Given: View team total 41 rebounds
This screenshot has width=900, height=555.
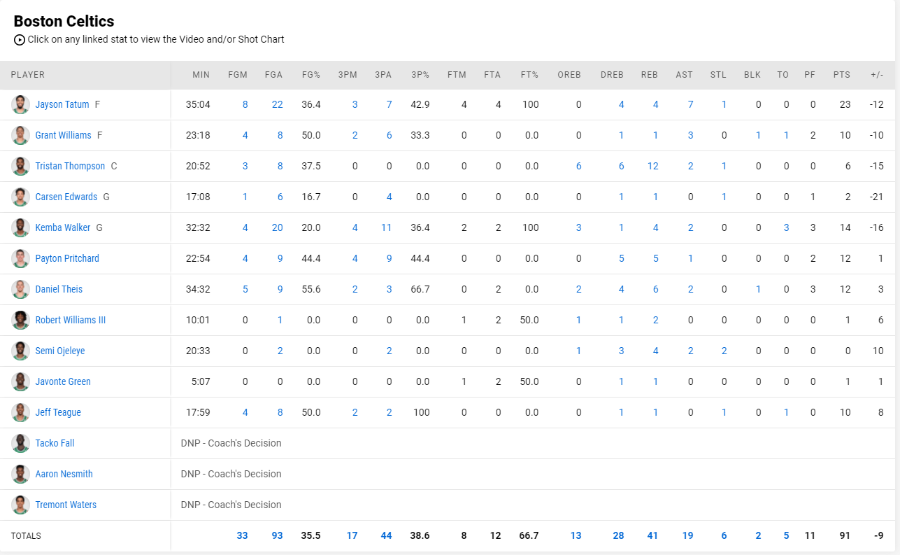Looking at the screenshot, I should pyautogui.click(x=653, y=535).
